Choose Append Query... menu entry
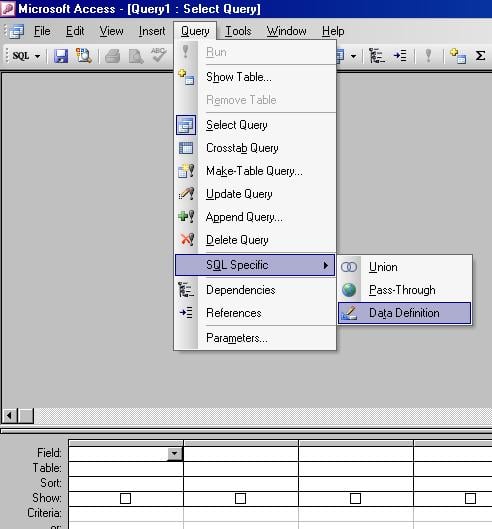492x529 pixels. pos(255,217)
